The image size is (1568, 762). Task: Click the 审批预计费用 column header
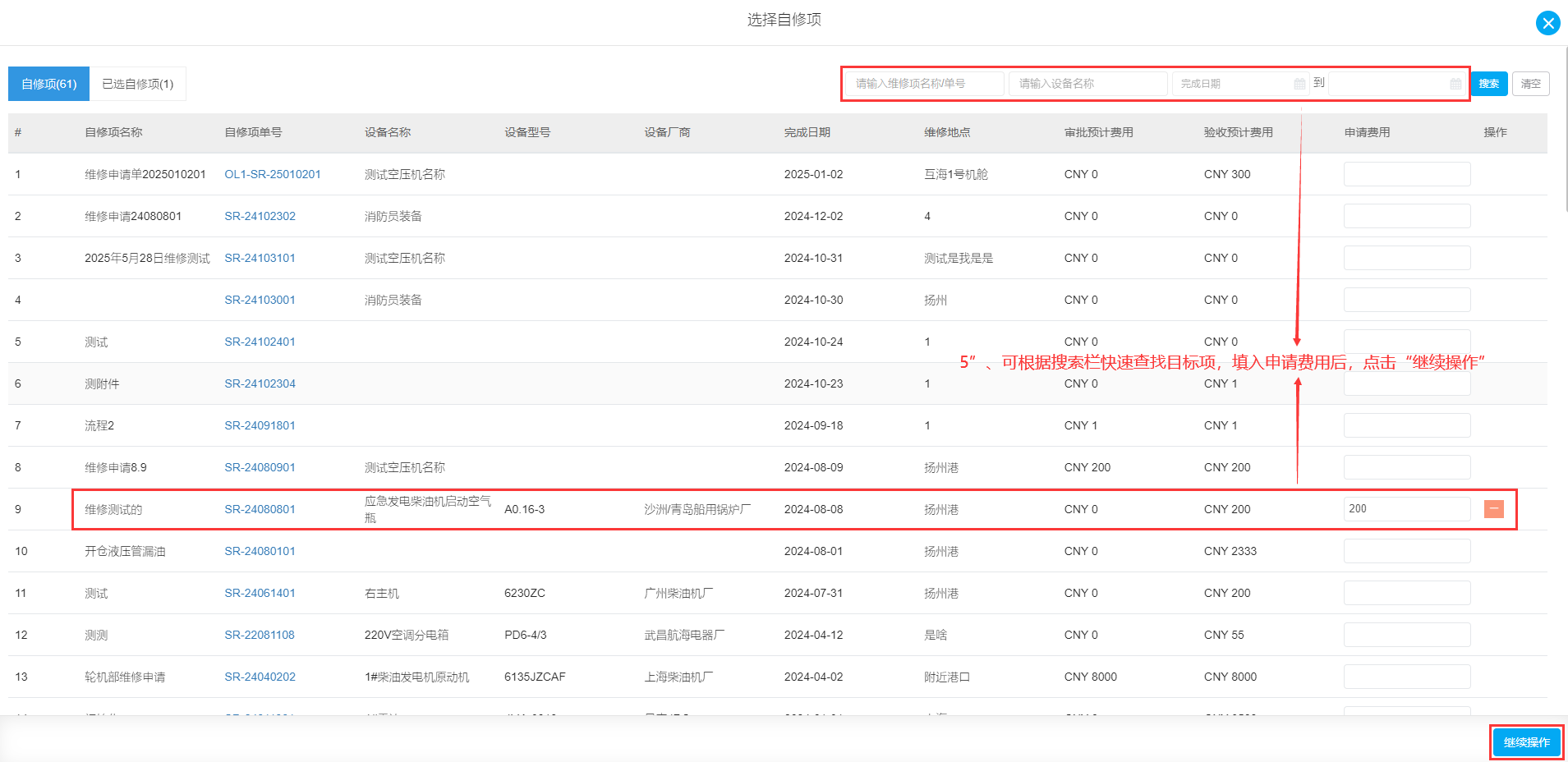point(1099,132)
